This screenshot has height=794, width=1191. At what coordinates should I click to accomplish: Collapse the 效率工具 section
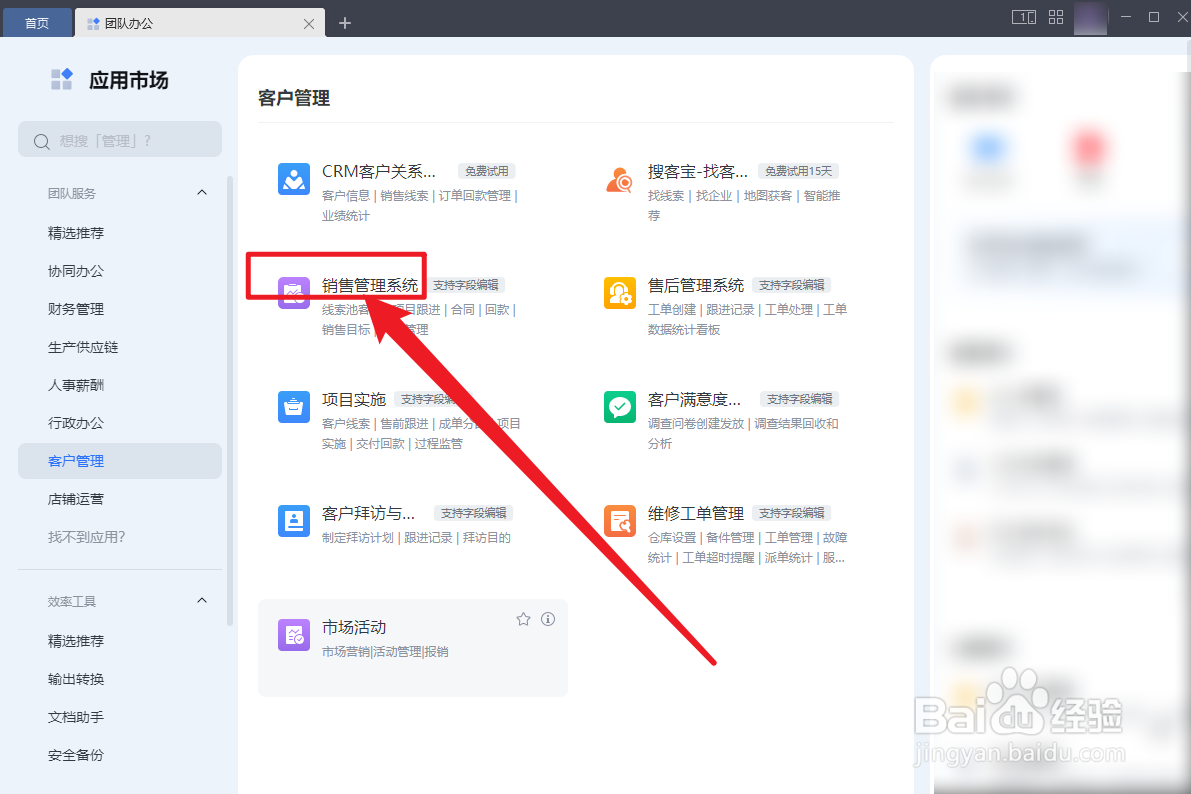[x=201, y=599]
